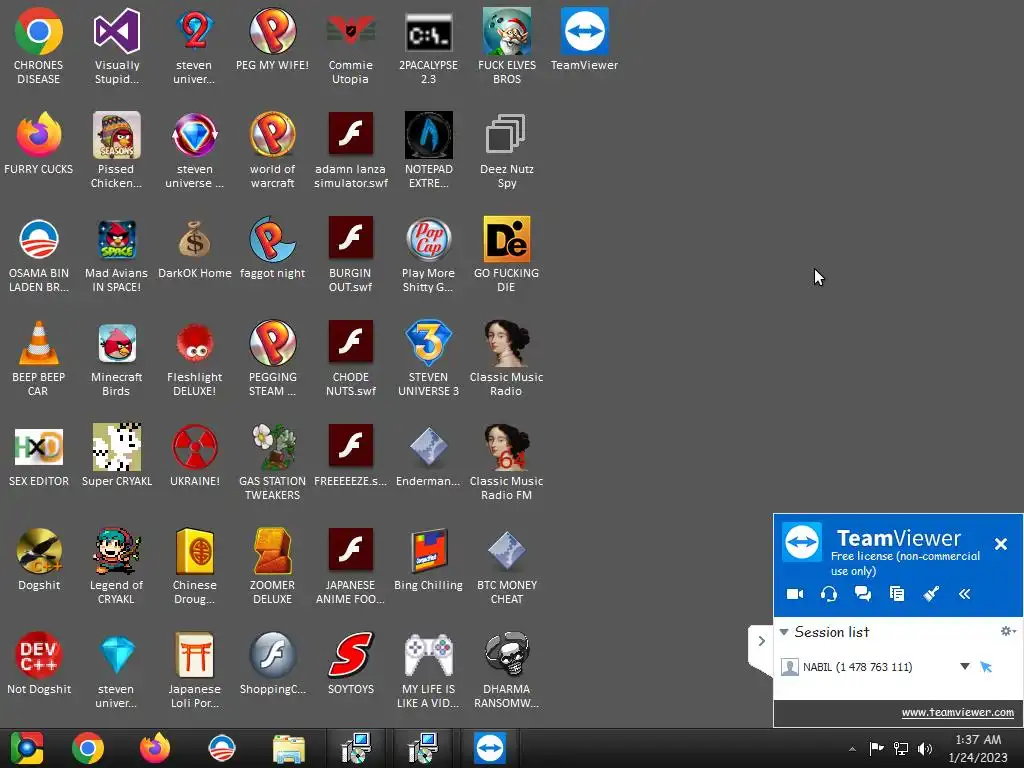Open the SOYTOYS desktop shortcut
1024x768 pixels.
(350, 664)
